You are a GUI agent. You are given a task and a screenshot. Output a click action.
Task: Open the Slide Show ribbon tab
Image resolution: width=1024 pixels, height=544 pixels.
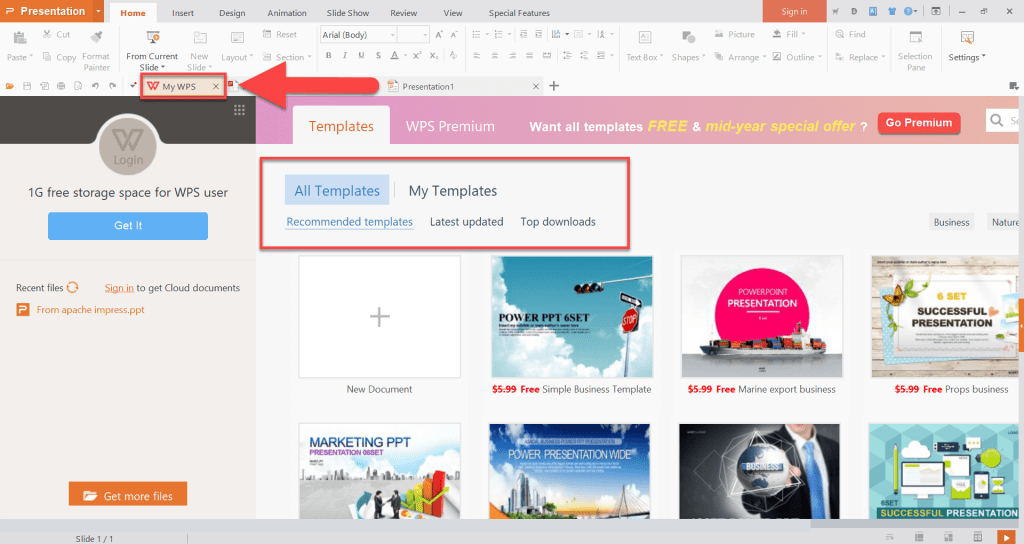point(347,12)
